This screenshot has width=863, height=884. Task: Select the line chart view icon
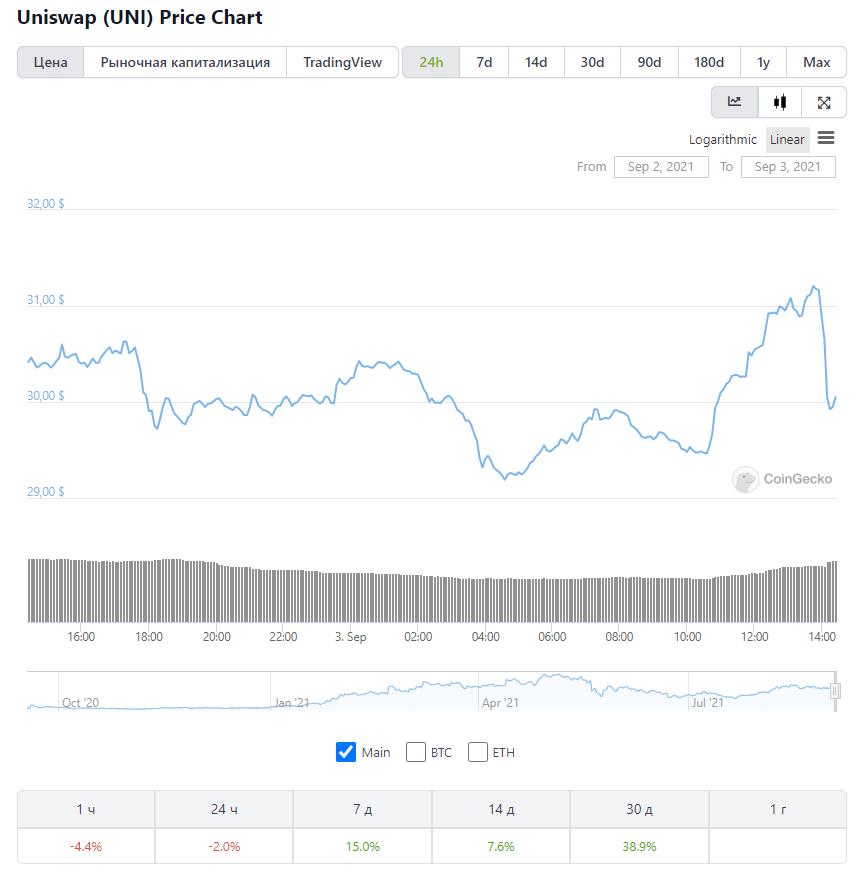(734, 102)
